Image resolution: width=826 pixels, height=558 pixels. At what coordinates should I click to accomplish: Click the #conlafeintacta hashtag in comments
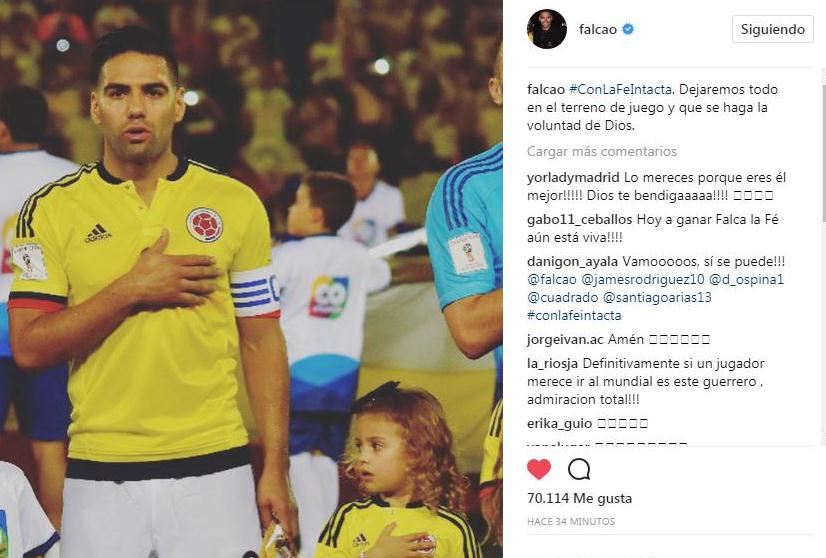pos(574,316)
